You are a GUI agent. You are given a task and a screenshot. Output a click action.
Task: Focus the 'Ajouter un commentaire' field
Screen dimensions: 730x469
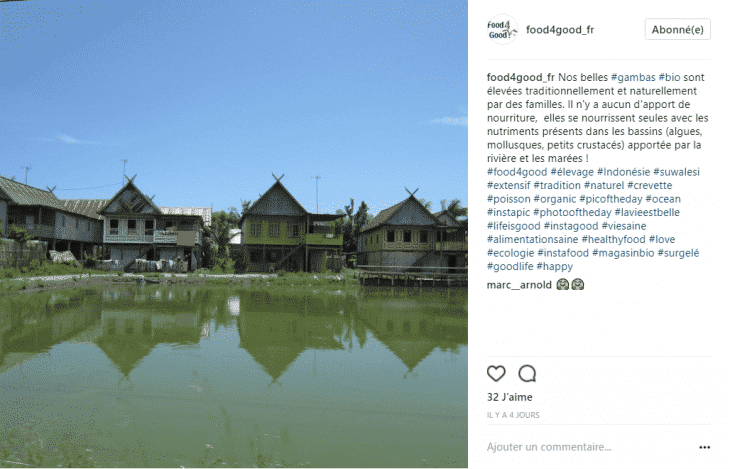click(x=589, y=447)
